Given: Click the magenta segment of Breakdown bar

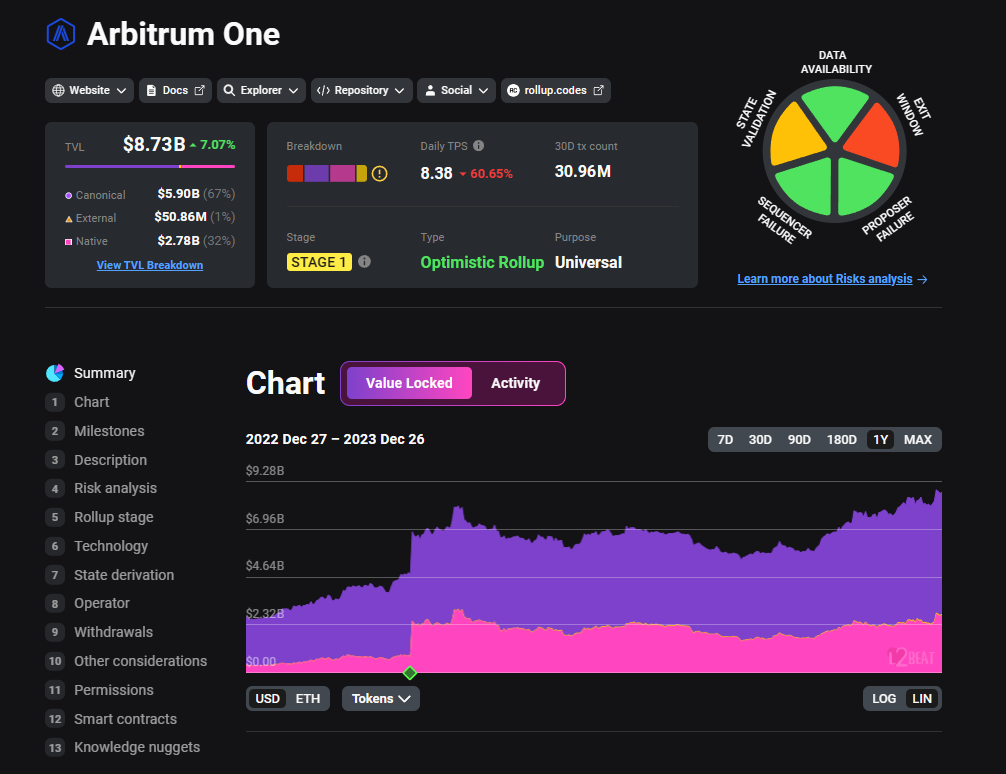Looking at the screenshot, I should pos(343,173).
